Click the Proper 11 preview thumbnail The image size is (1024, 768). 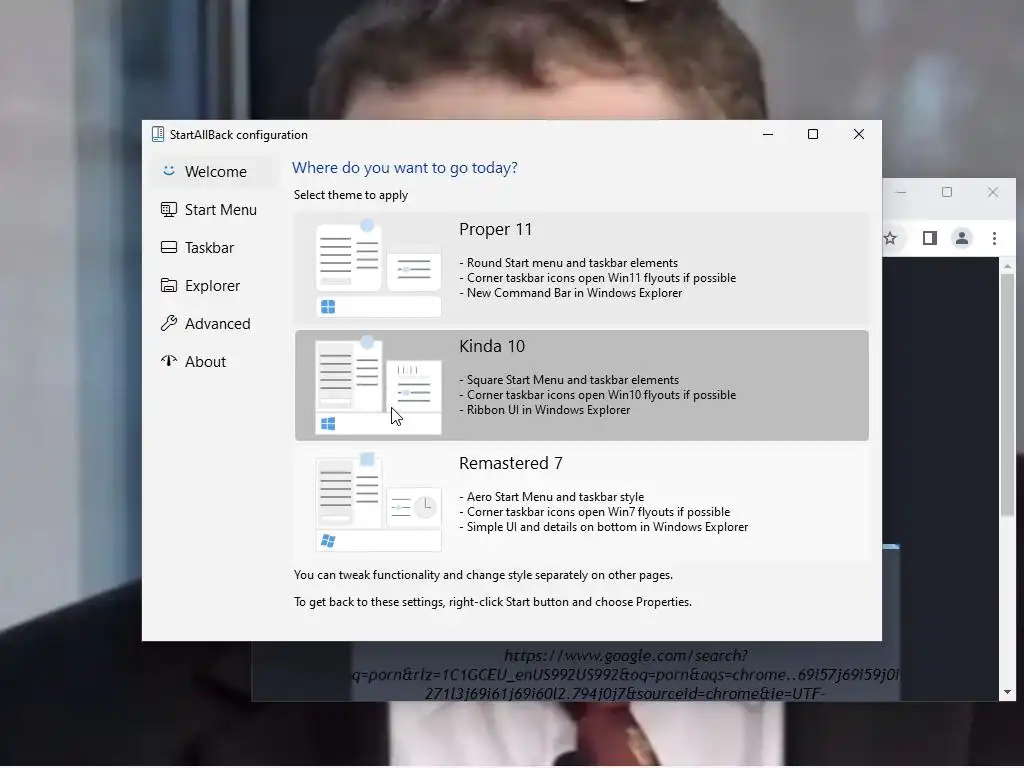tap(378, 268)
